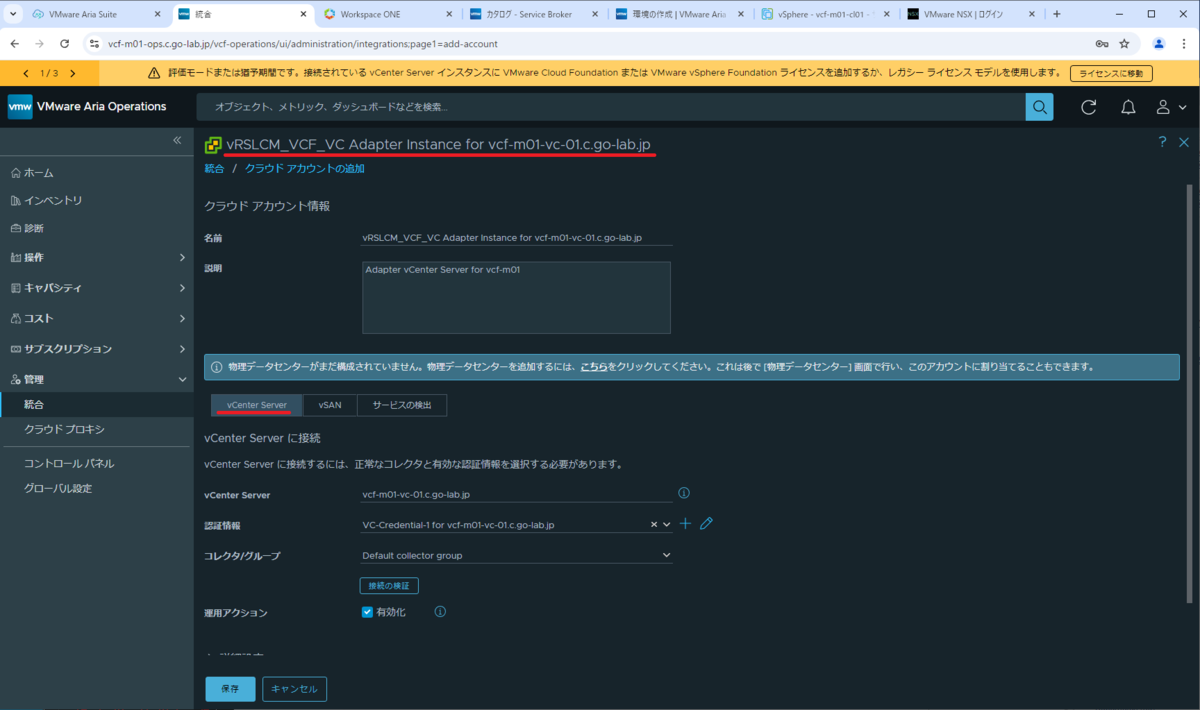Screen dimensions: 1200x710
Task: Close the add-account panel with X
Action: tap(1184, 143)
